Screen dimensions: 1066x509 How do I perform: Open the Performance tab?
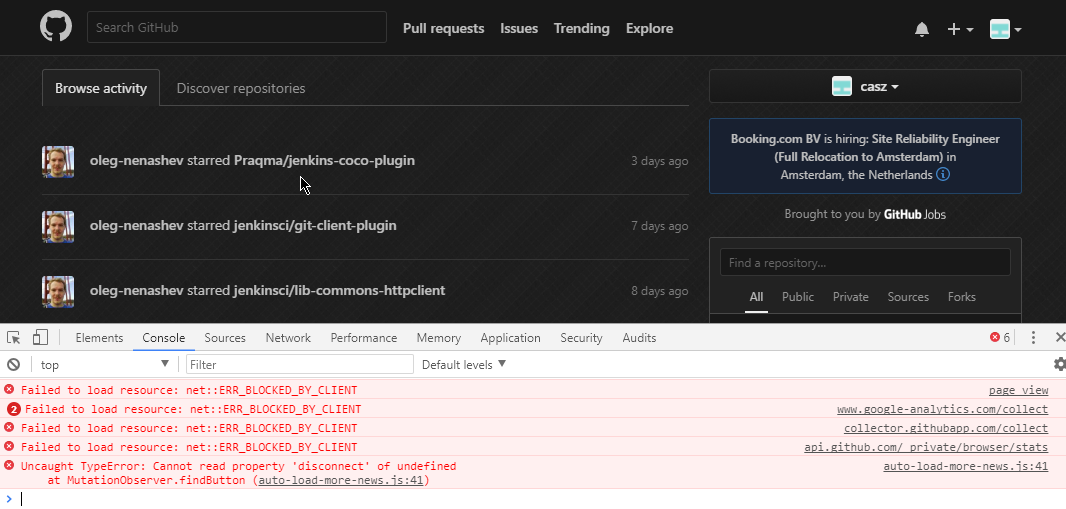coord(364,338)
